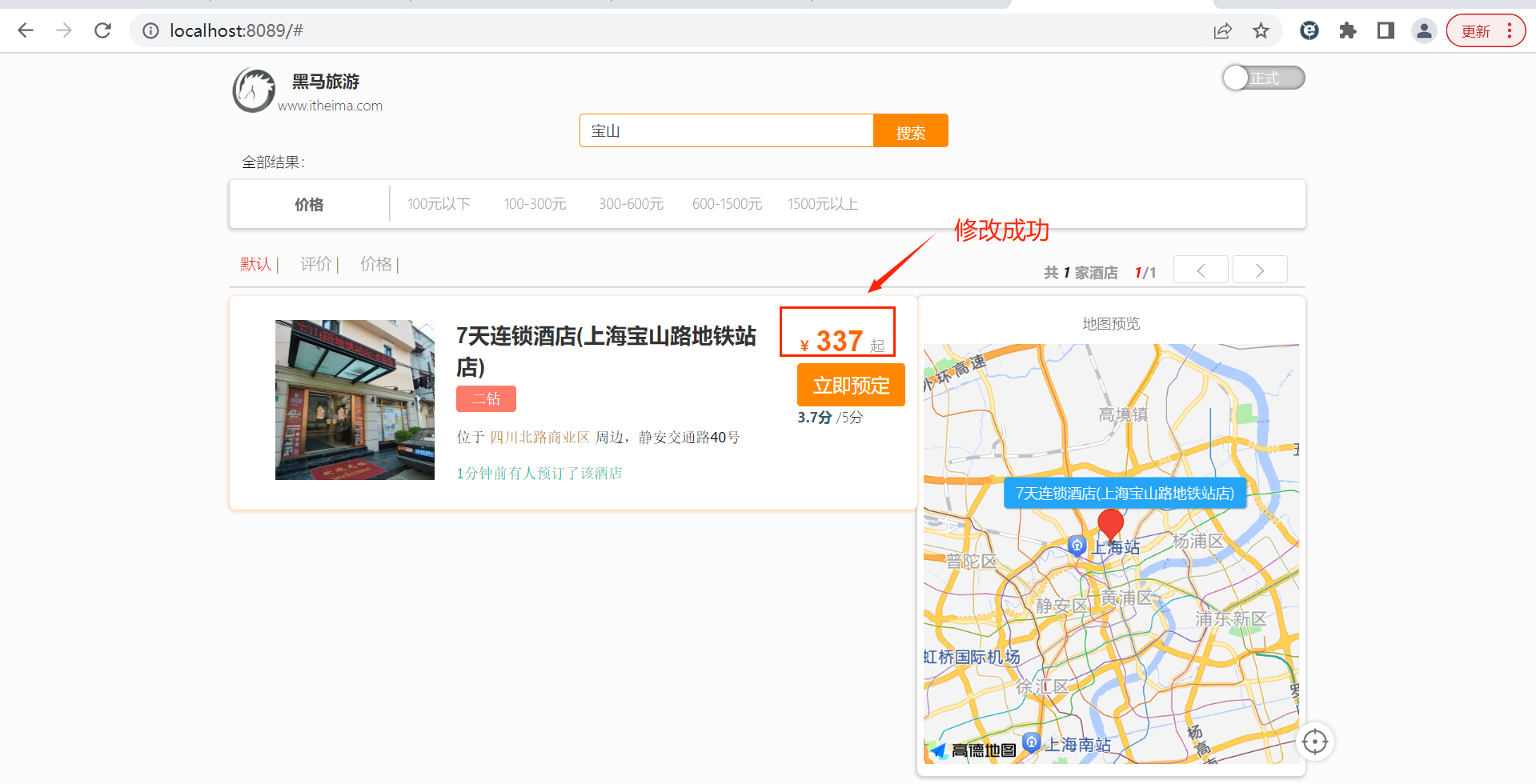The image size is (1536, 784).
Task: Click the 虹桥国际机场 label on map
Action: (x=972, y=657)
